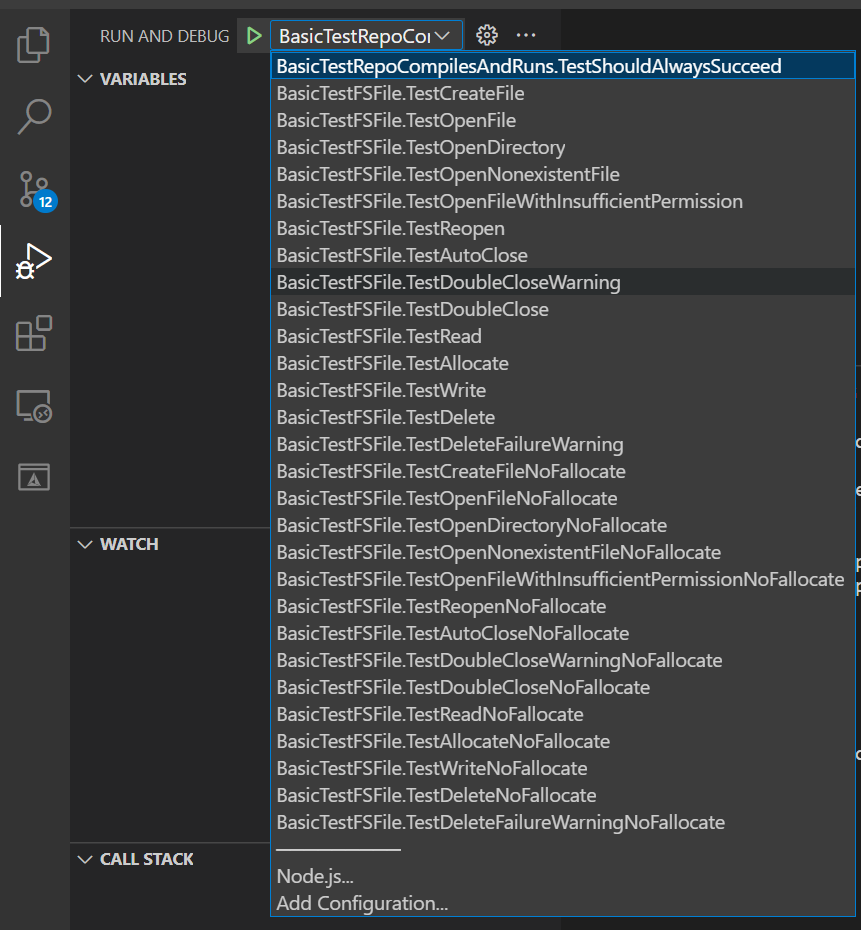
Task: Select BasicTestFSFile.TestCreateFile configuration
Action: (400, 93)
